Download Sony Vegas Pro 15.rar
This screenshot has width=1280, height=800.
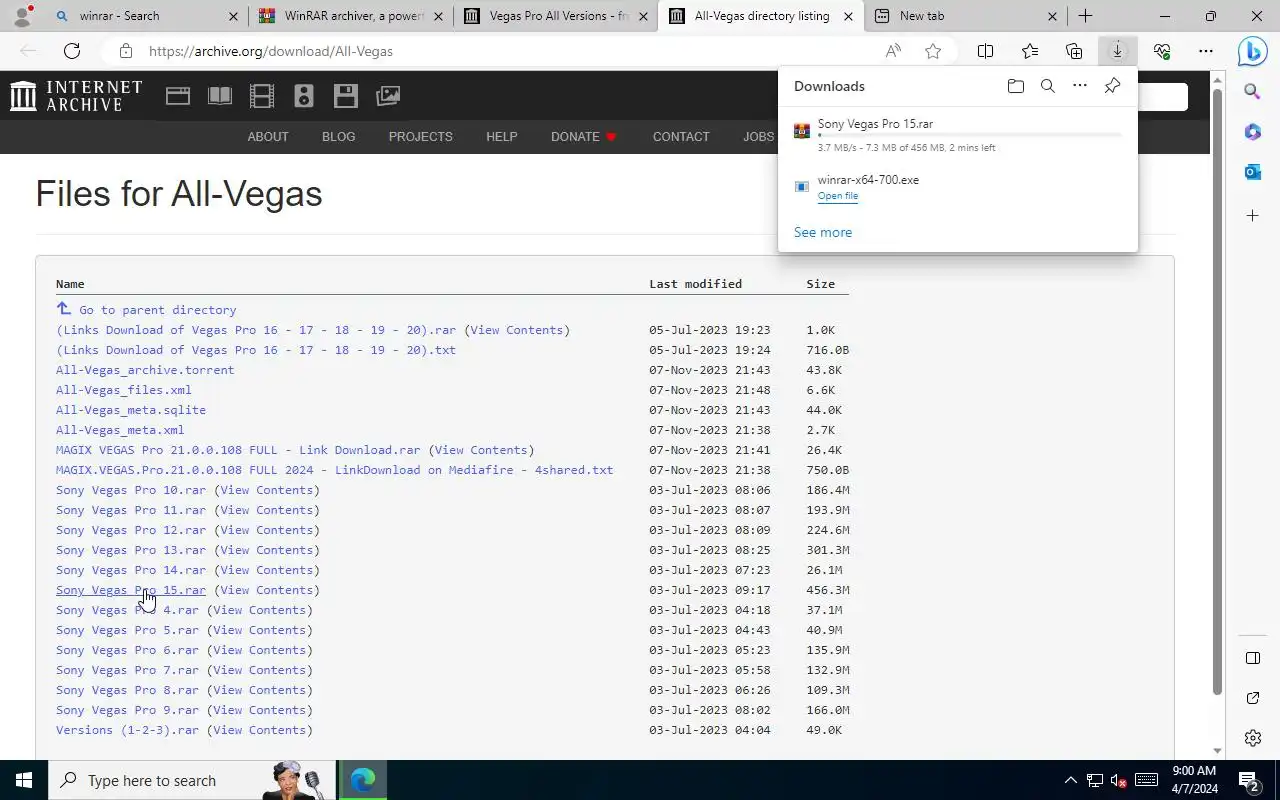point(131,590)
